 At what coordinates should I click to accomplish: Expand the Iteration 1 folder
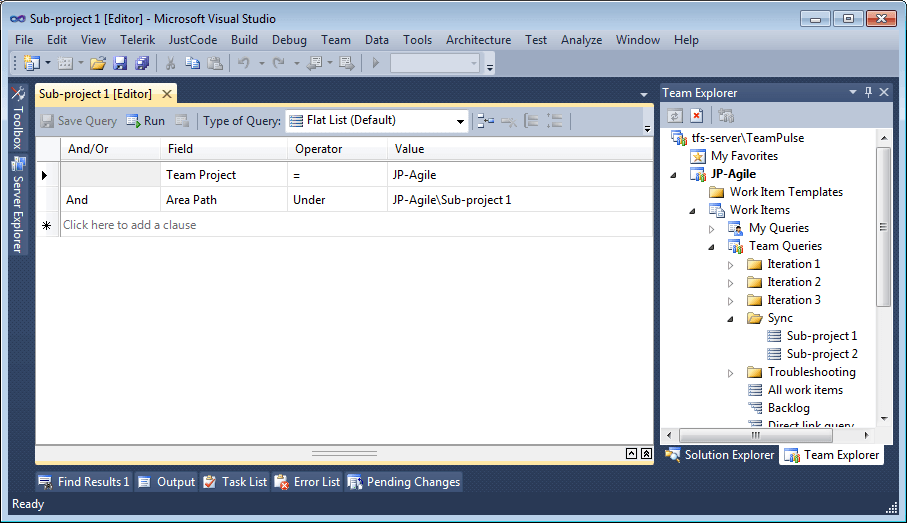coord(731,265)
